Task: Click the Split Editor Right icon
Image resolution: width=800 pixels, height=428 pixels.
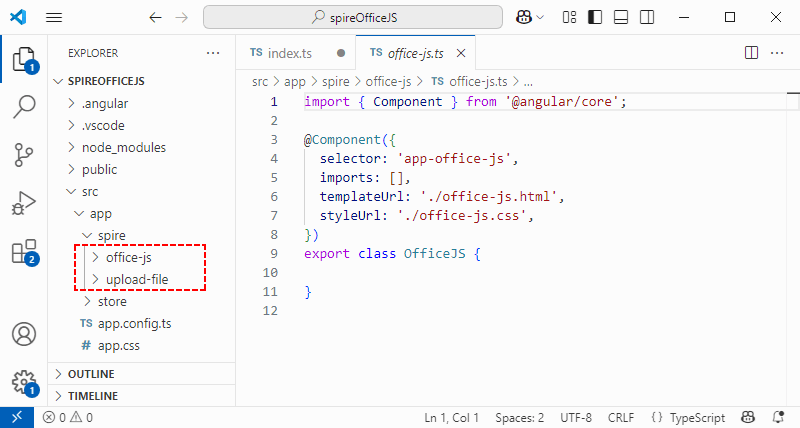Action: (x=752, y=52)
